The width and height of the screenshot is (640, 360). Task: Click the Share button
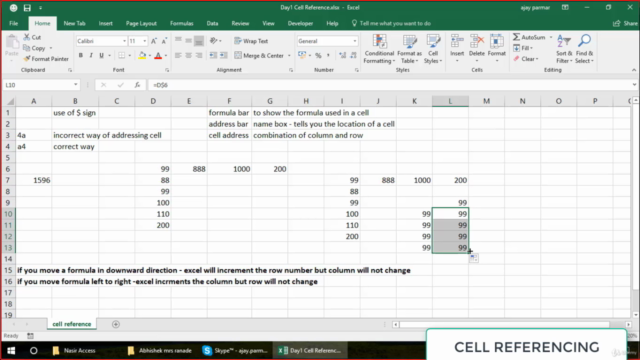pos(625,23)
